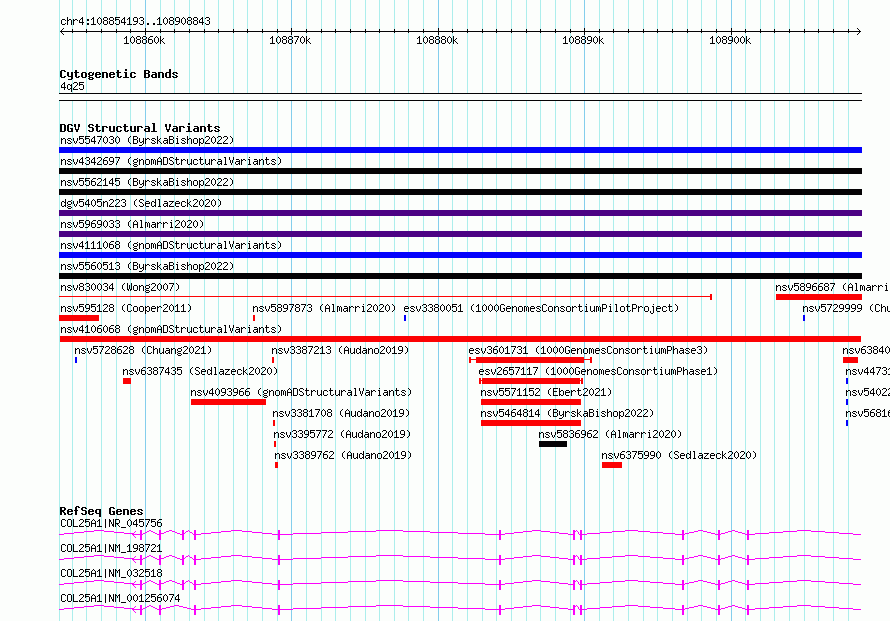Click red bar under nsv5896687
Image resolution: width=890 pixels, height=621 pixels.
click(818, 297)
